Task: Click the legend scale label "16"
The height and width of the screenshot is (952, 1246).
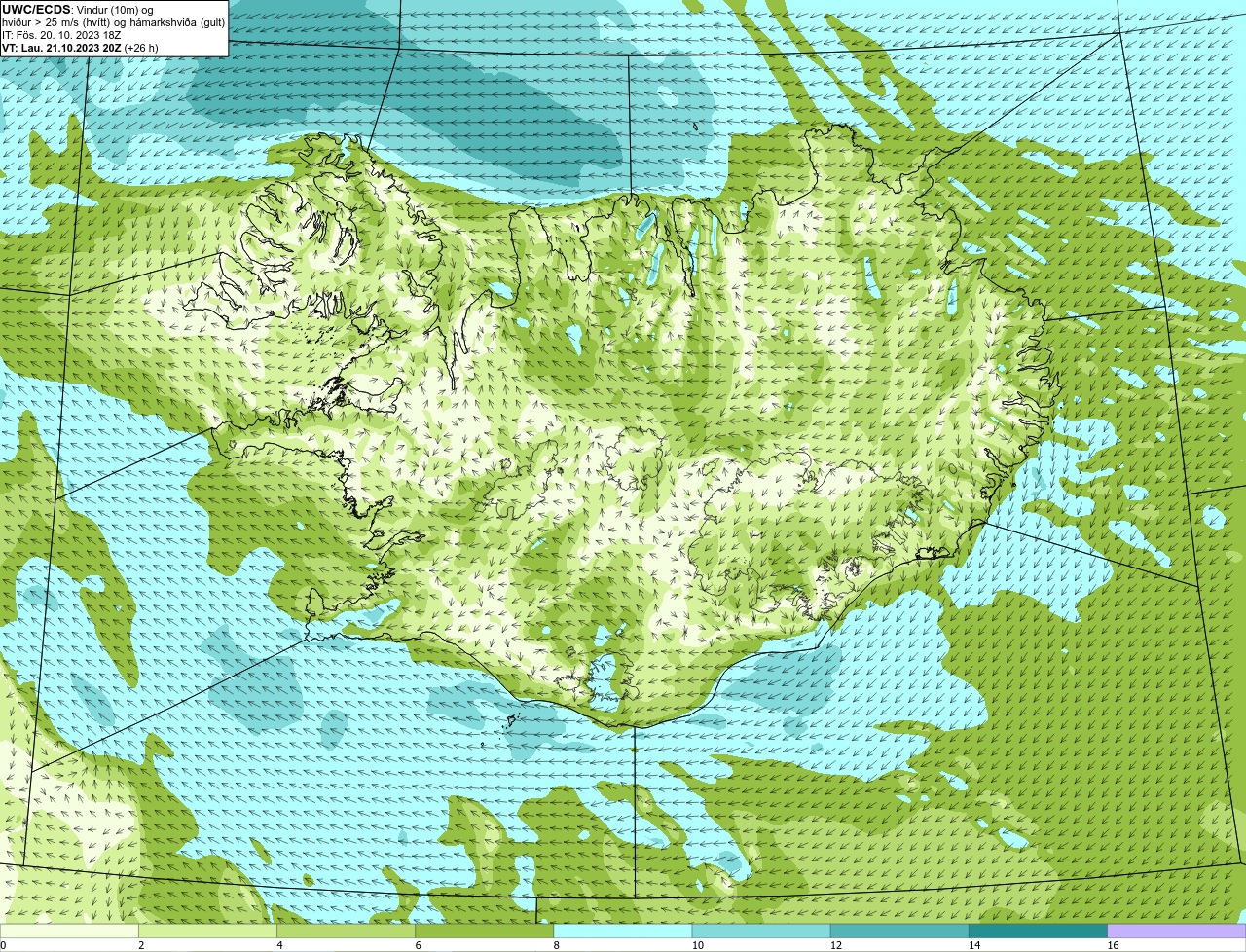Action: click(1112, 945)
